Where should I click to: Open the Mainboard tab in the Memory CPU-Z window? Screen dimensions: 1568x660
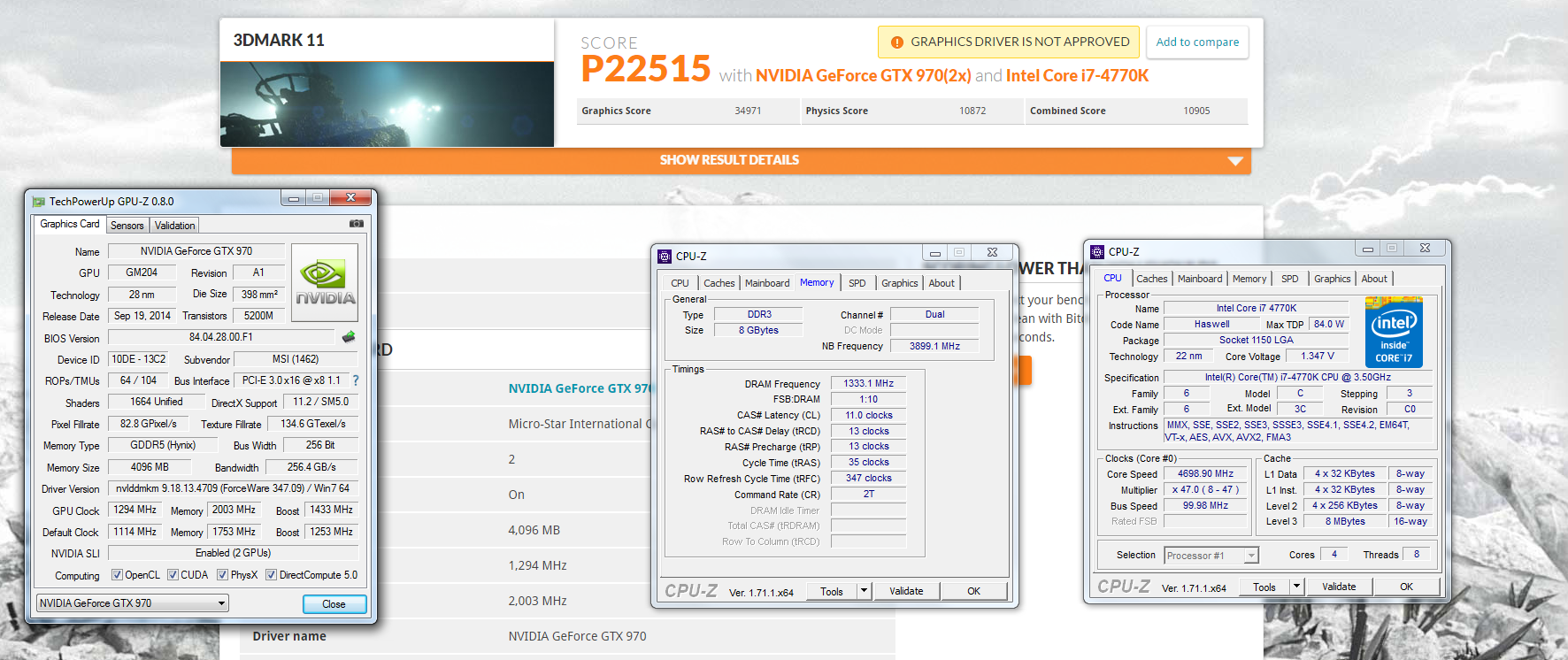pyautogui.click(x=767, y=283)
